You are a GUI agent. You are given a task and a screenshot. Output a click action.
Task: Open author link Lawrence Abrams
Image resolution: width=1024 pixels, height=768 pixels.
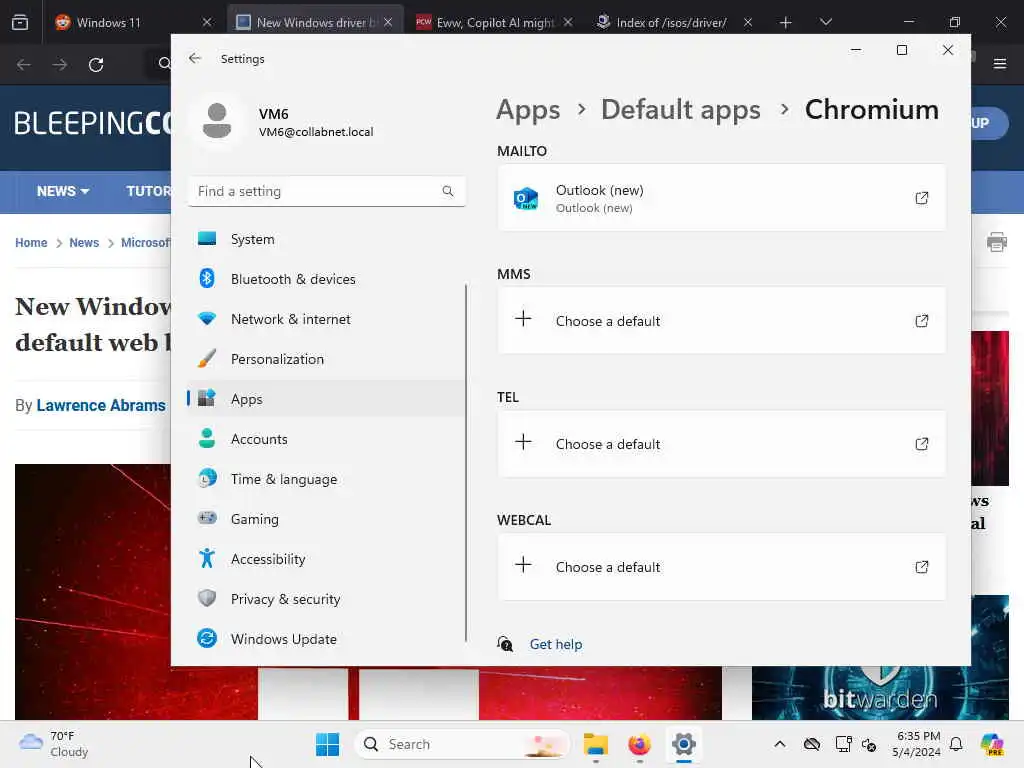click(x=101, y=406)
